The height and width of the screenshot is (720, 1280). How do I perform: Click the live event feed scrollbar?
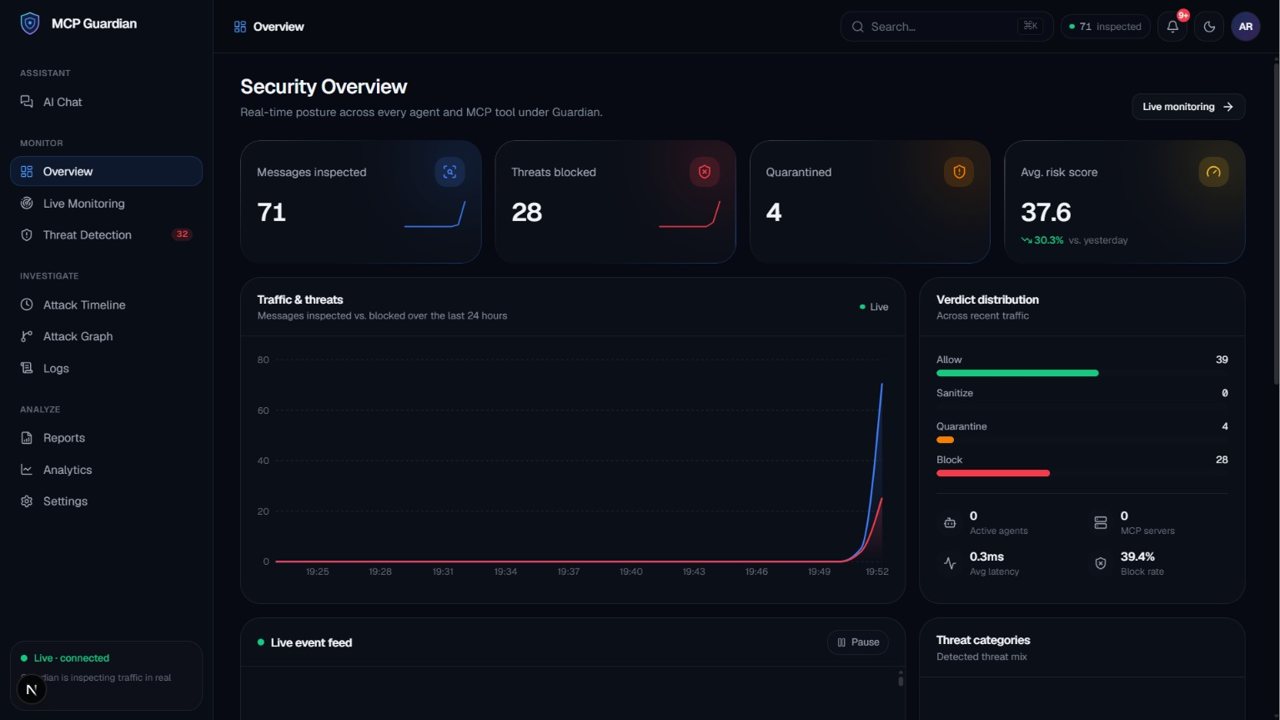point(900,680)
